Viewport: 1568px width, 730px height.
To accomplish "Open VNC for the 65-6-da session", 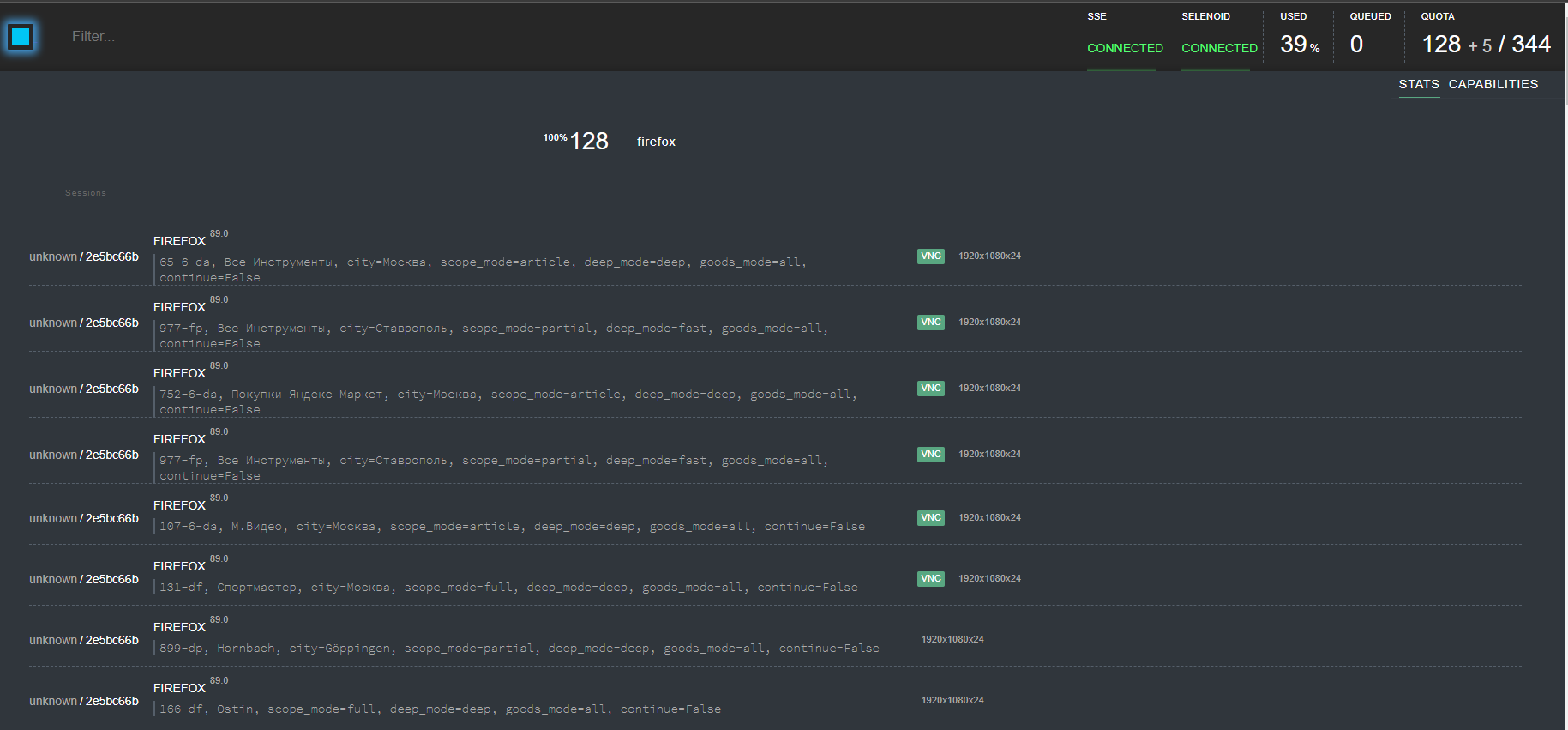I will (931, 256).
